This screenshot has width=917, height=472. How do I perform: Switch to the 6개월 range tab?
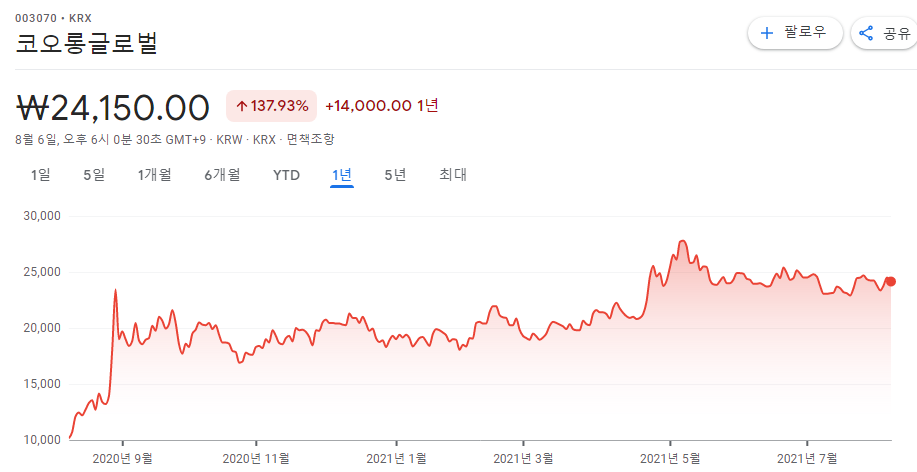pos(222,175)
